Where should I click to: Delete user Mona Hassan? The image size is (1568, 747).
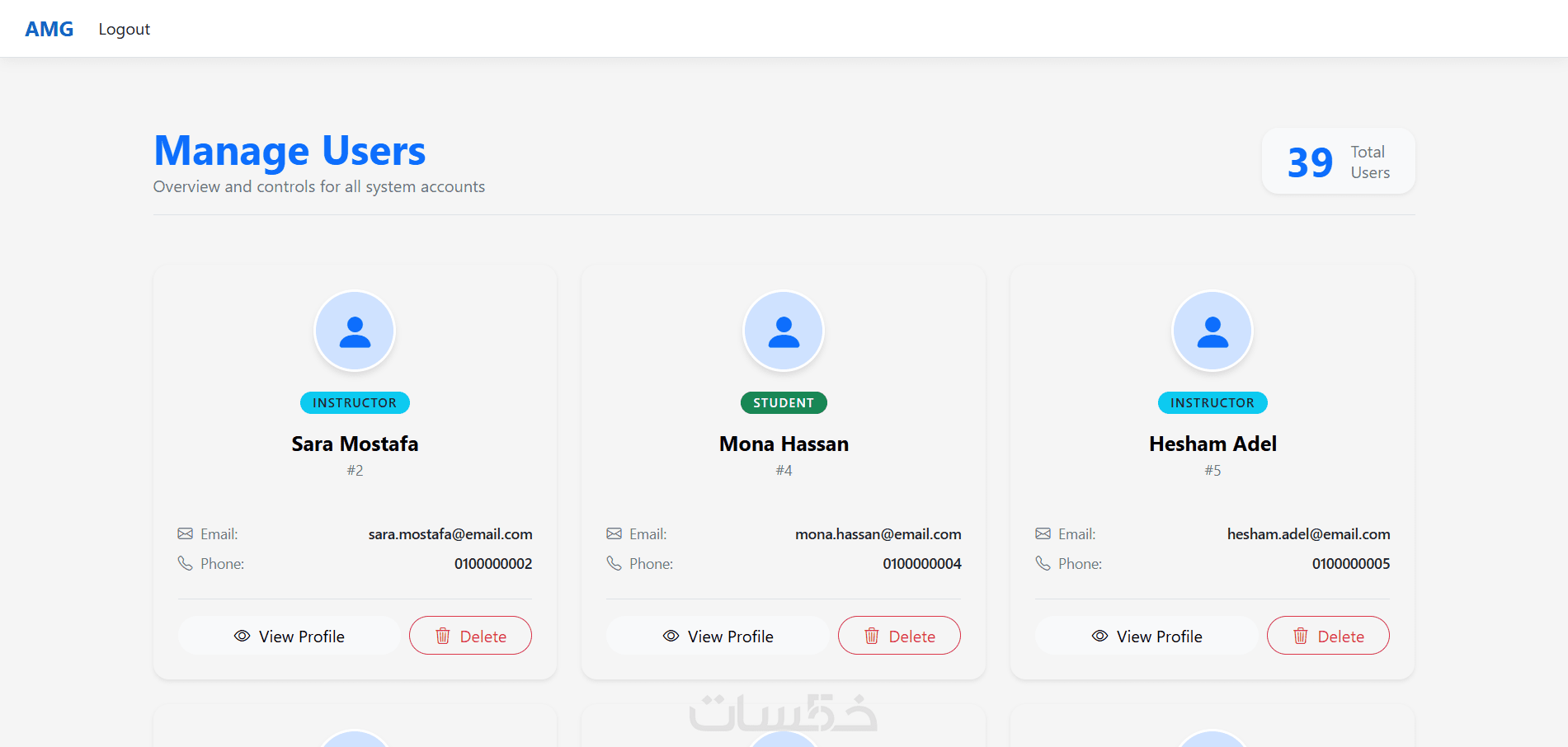[x=899, y=636]
